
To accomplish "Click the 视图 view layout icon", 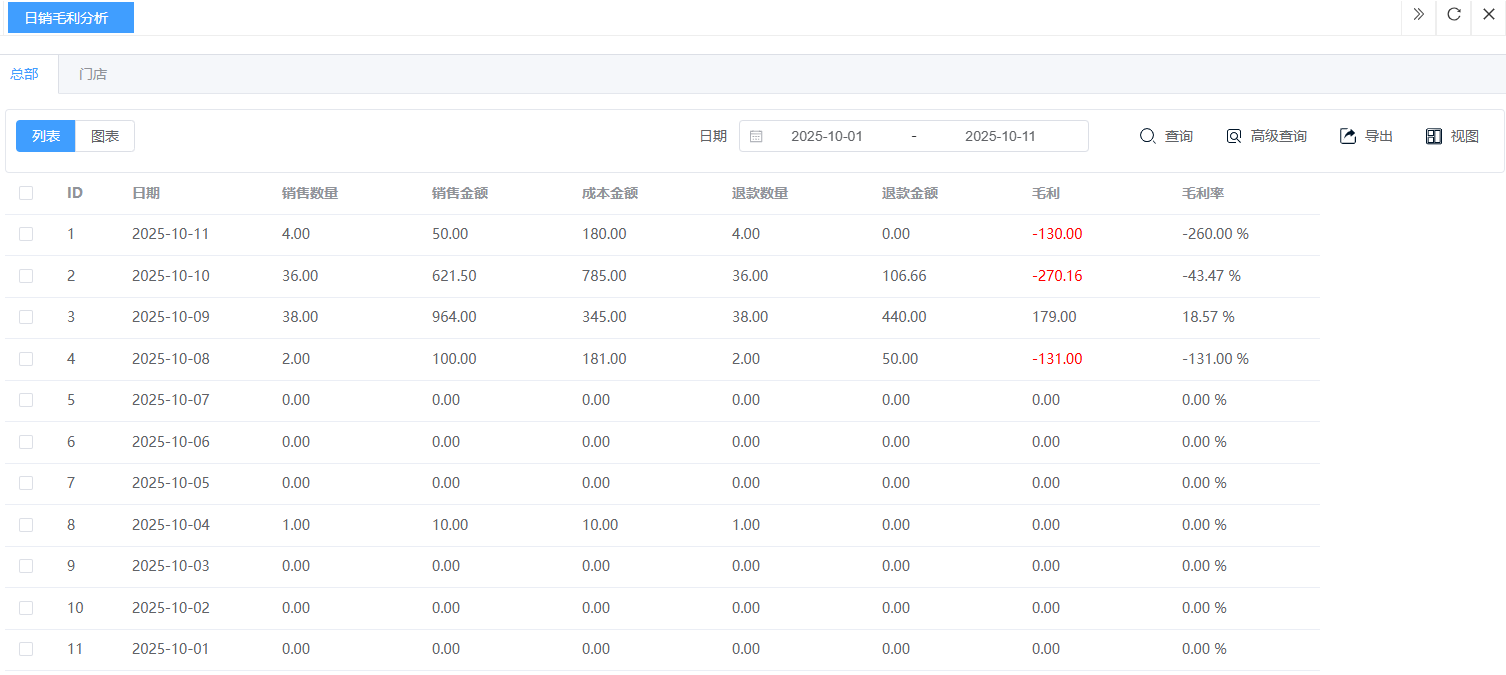I will 1434,136.
